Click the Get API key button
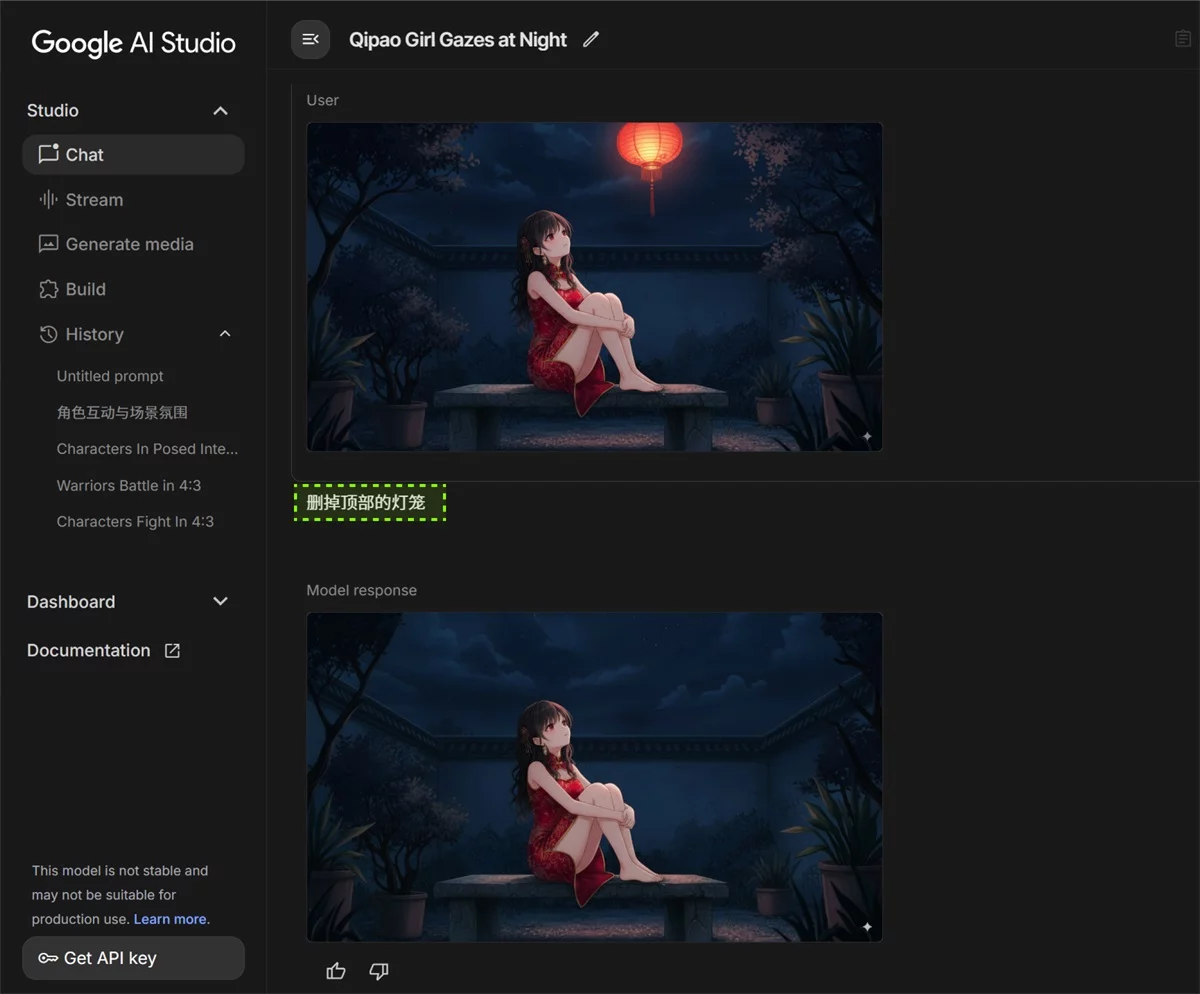1200x994 pixels. (x=133, y=958)
